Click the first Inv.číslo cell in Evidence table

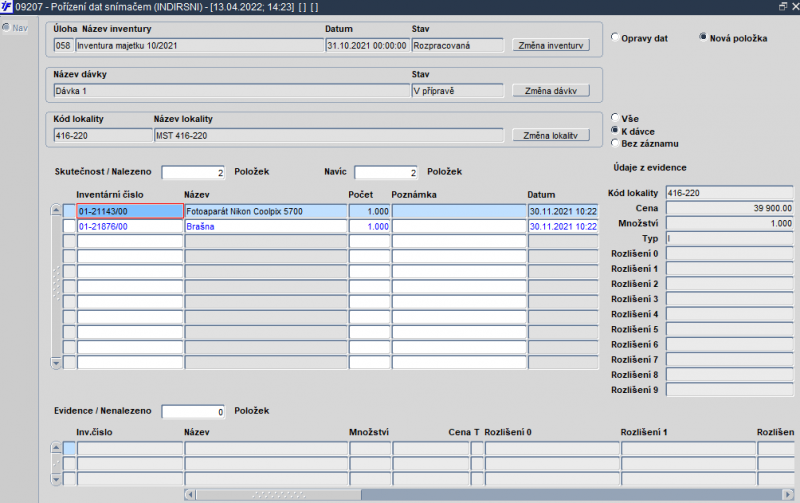(x=130, y=448)
